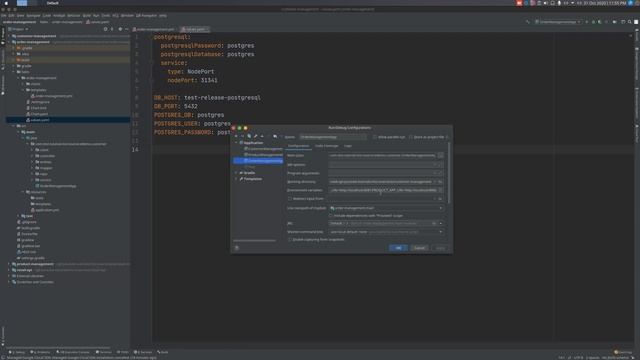The image size is (640, 360).
Task: Select the first CustomerManagement configuration
Action: [x=263, y=149]
